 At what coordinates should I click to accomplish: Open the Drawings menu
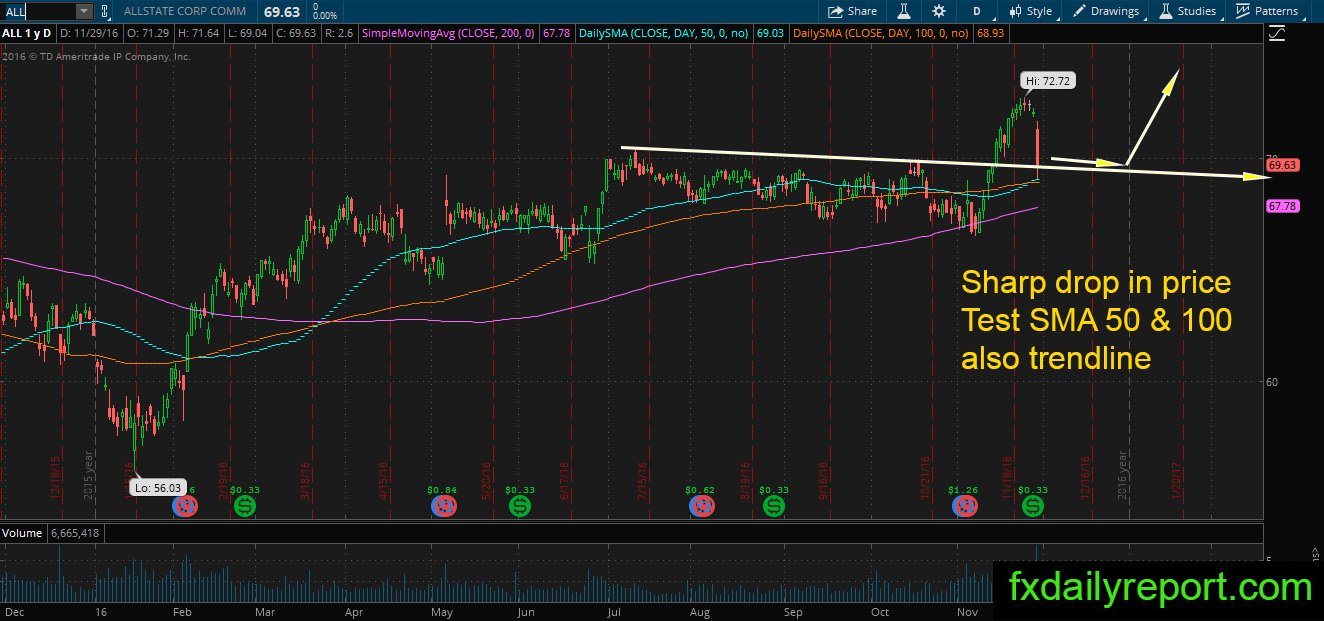[x=1106, y=11]
